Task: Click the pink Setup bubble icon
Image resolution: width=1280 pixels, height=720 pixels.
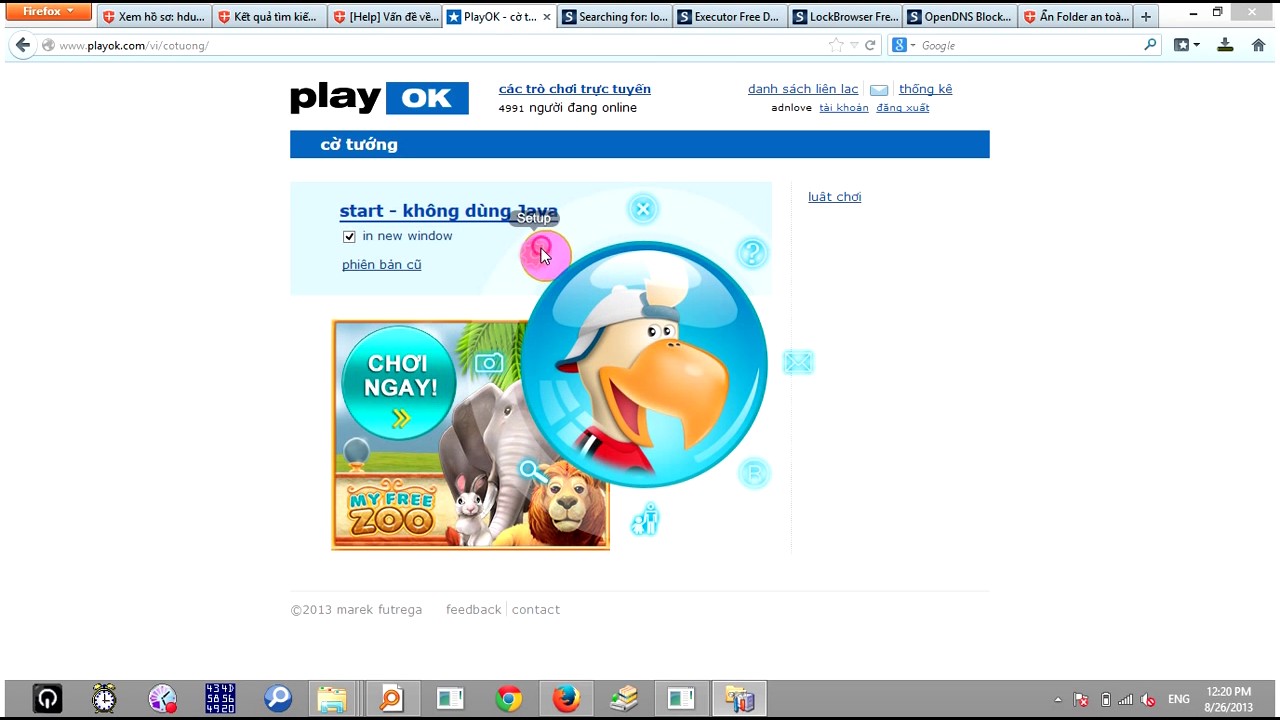Action: (545, 255)
